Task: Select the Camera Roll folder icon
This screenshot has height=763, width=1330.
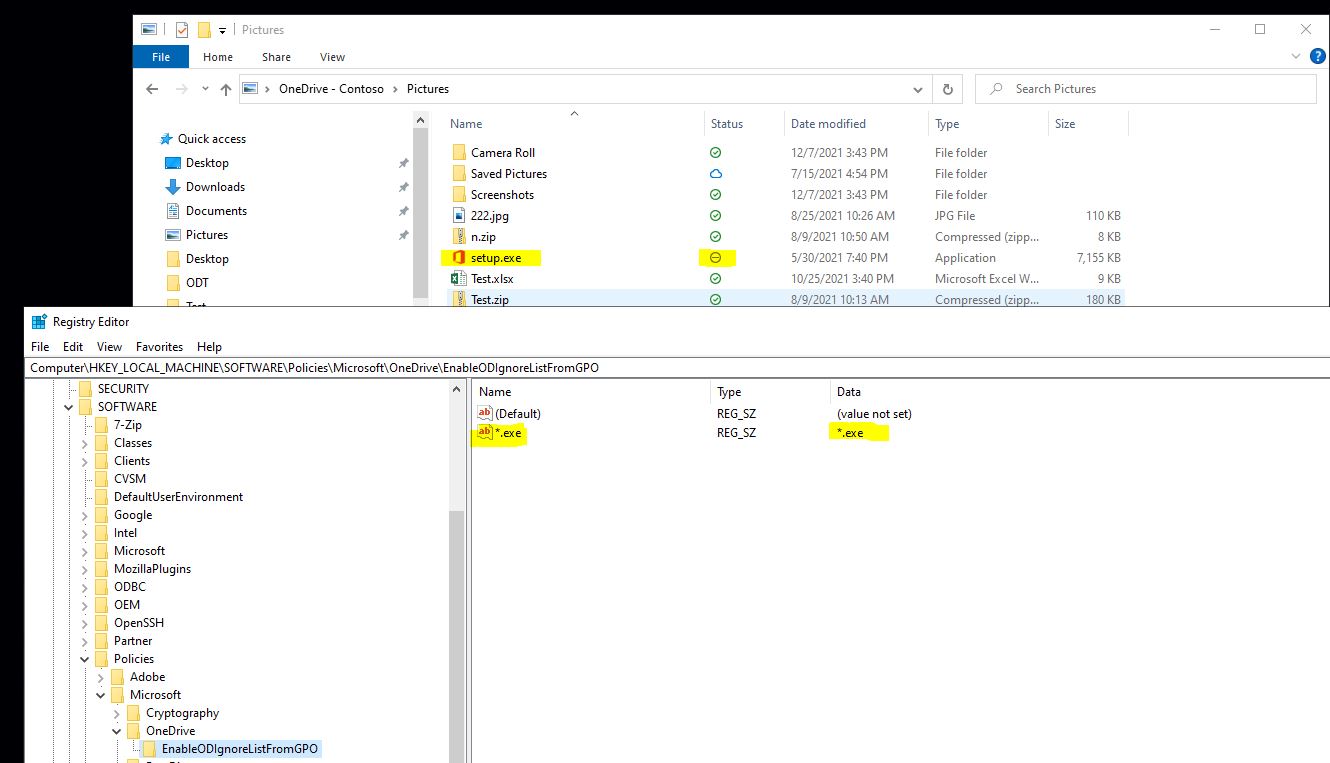Action: point(459,153)
